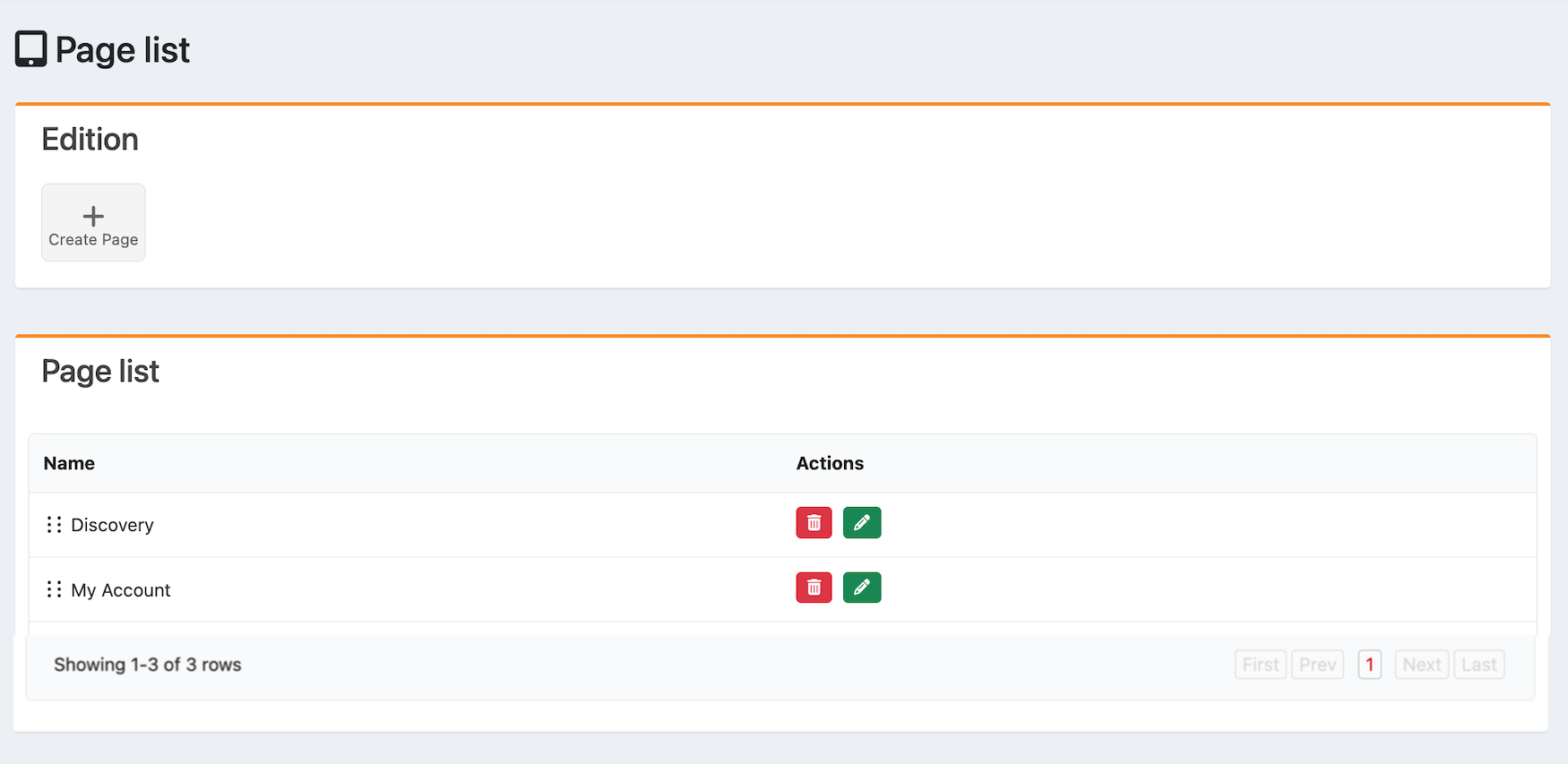This screenshot has width=1568, height=764.
Task: Edit the My Account page
Action: coord(862,588)
